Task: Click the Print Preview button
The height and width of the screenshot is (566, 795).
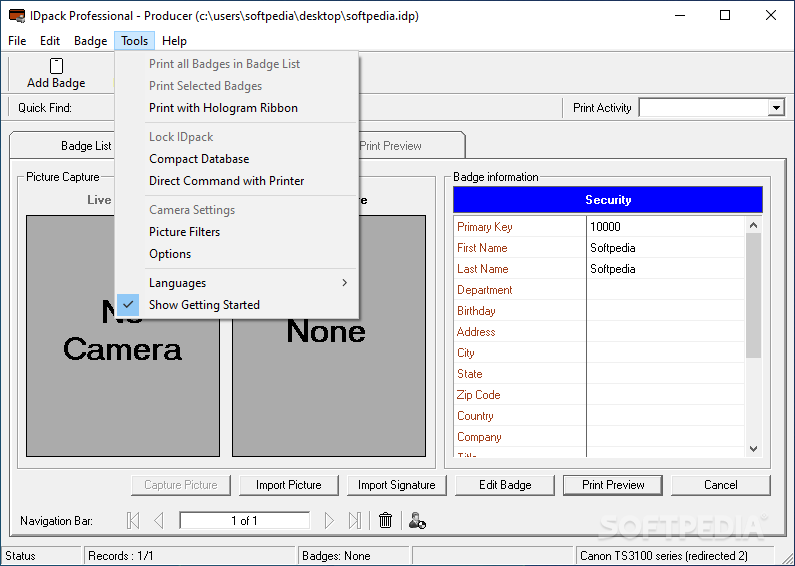Action: (613, 485)
